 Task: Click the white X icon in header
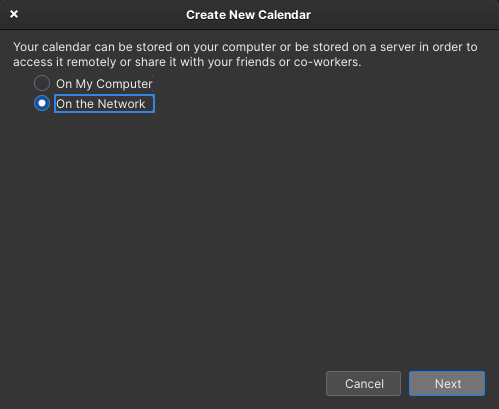[14, 14]
